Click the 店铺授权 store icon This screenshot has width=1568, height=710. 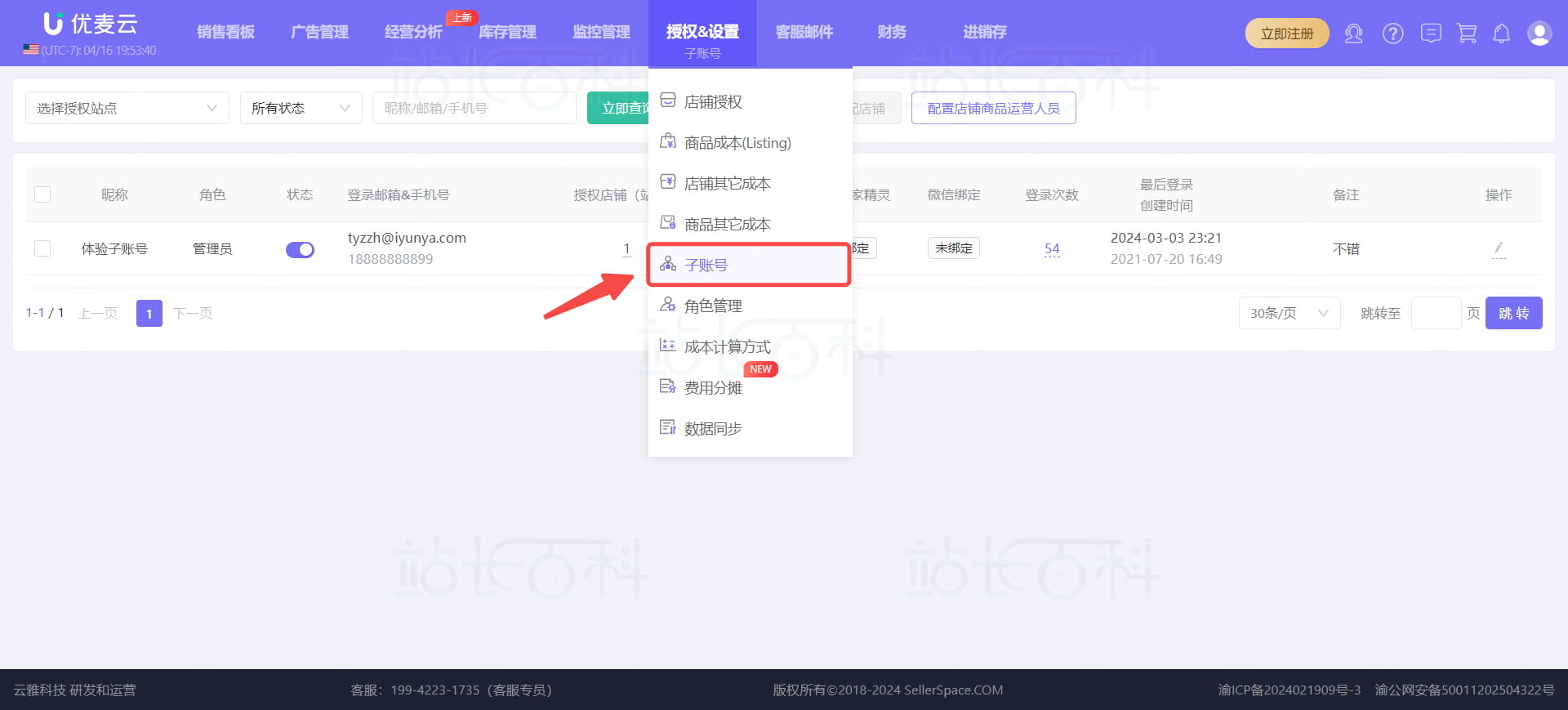[668, 100]
